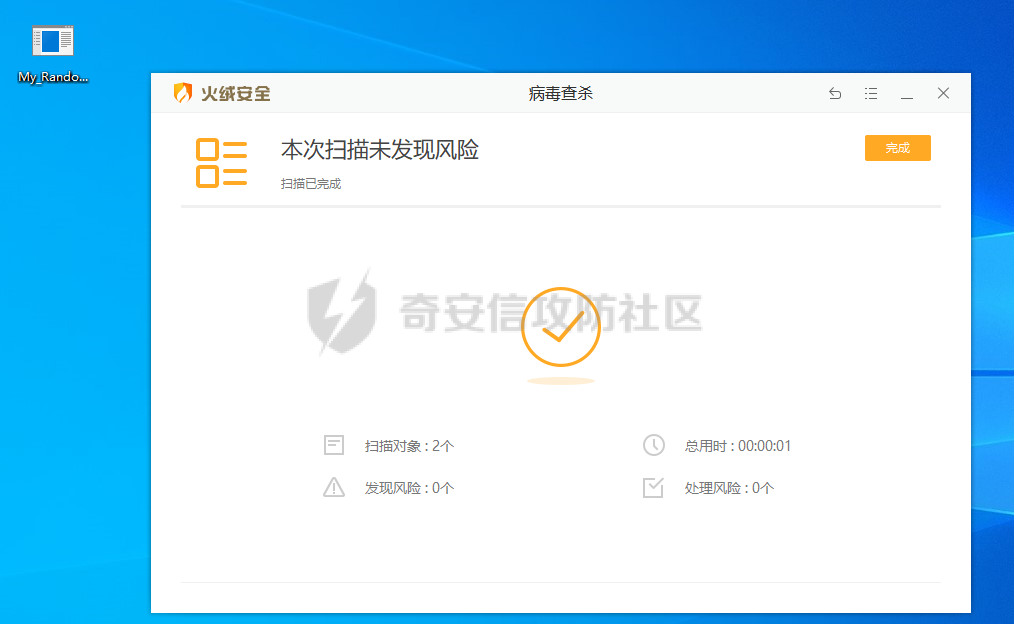
Task: Click the text 发现风险：0个
Action: point(409,488)
